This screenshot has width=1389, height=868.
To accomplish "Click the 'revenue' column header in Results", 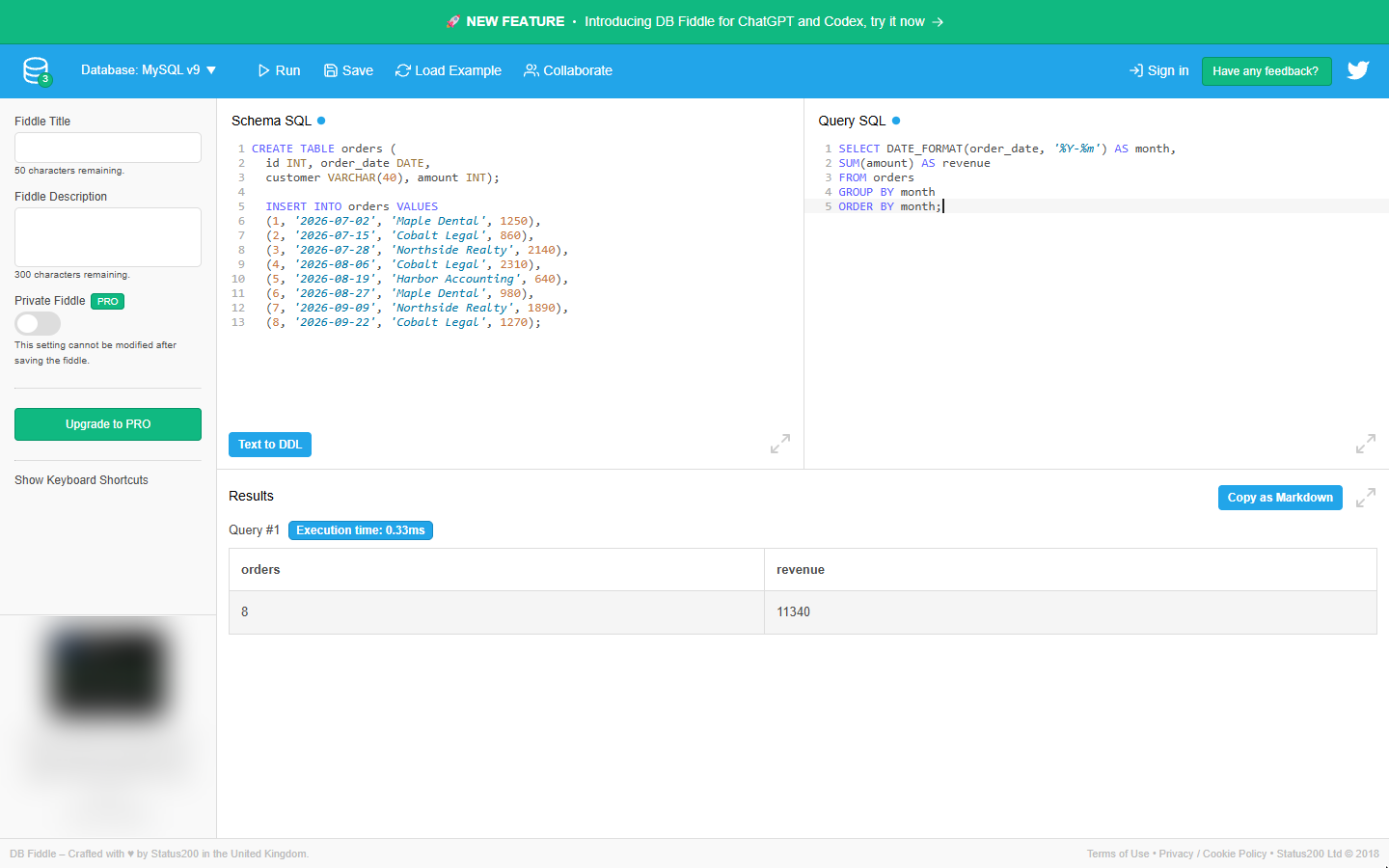I will coord(1070,570).
